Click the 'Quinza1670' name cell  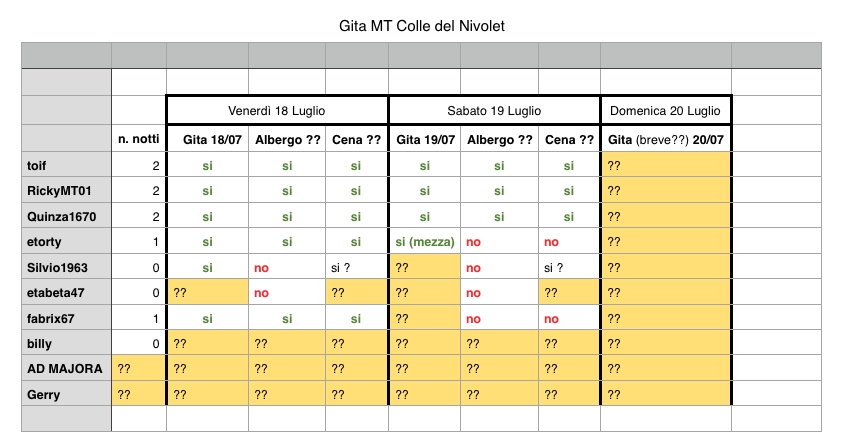[67, 216]
